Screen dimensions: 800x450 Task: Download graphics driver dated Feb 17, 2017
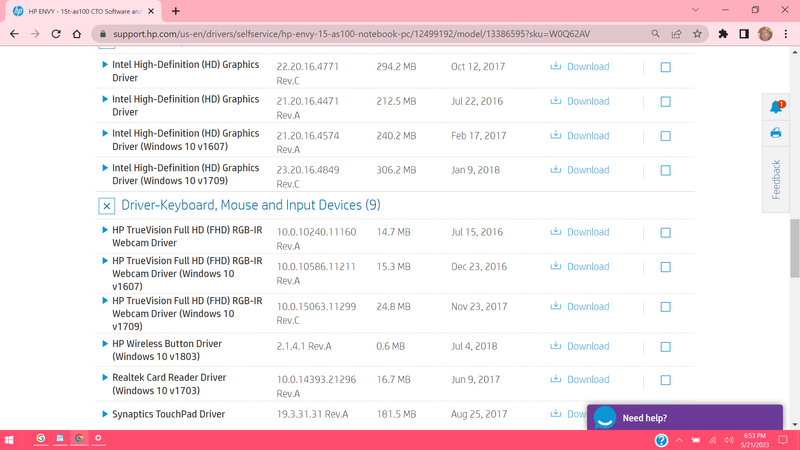click(x=588, y=136)
